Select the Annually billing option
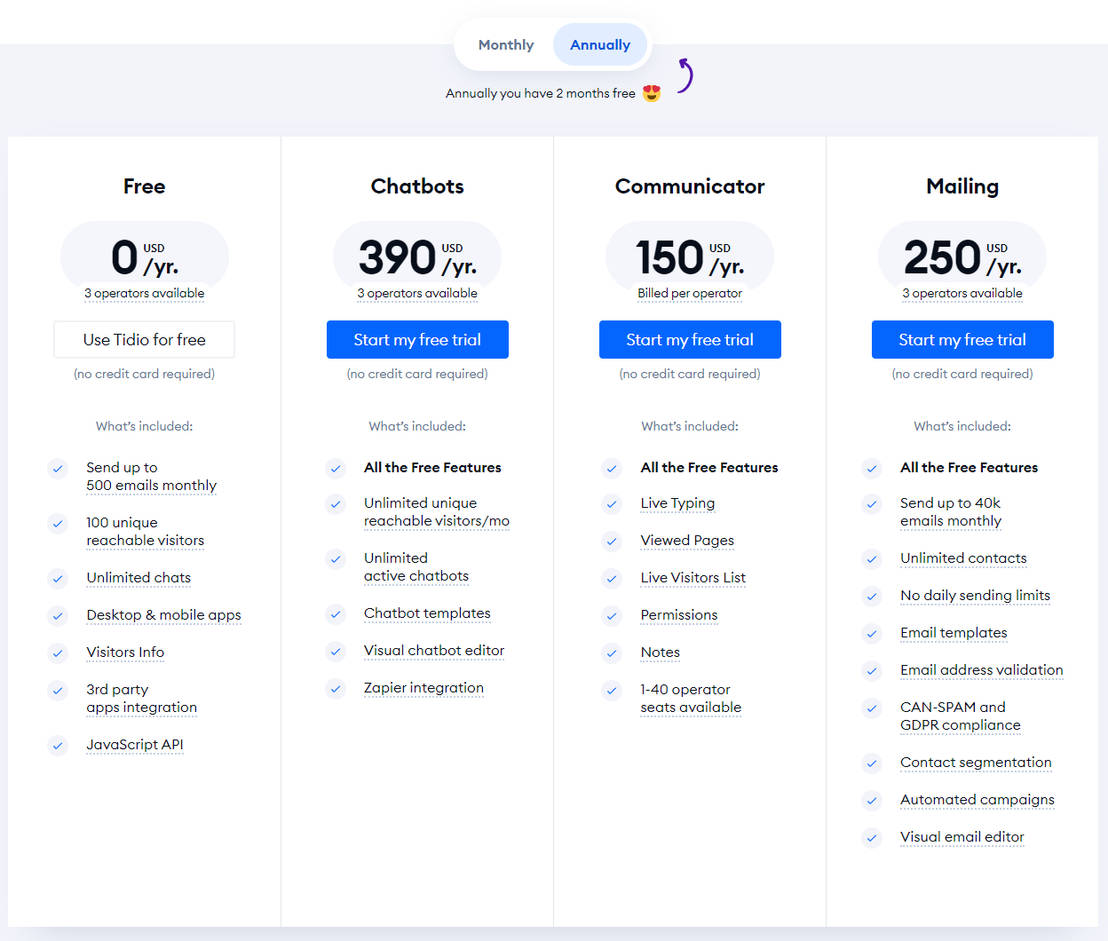The height and width of the screenshot is (941, 1108). pos(600,45)
